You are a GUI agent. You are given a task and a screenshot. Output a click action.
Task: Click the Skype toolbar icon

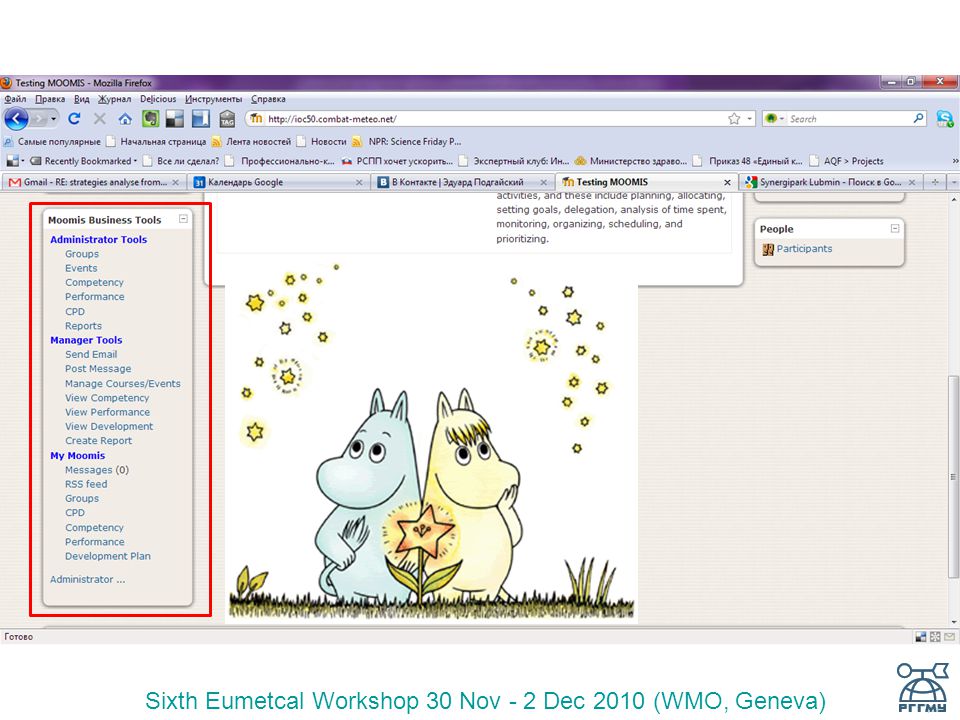[x=945, y=119]
